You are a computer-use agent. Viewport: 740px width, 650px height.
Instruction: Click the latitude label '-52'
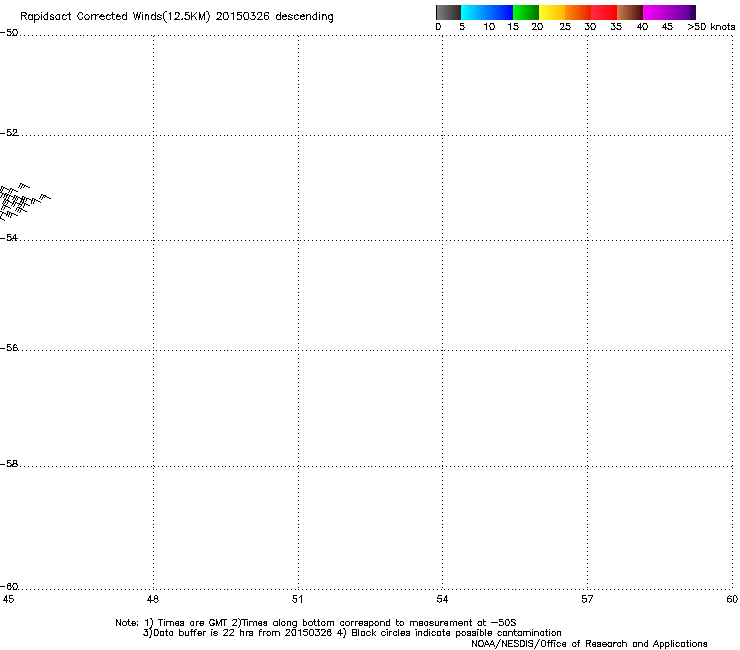point(9,133)
